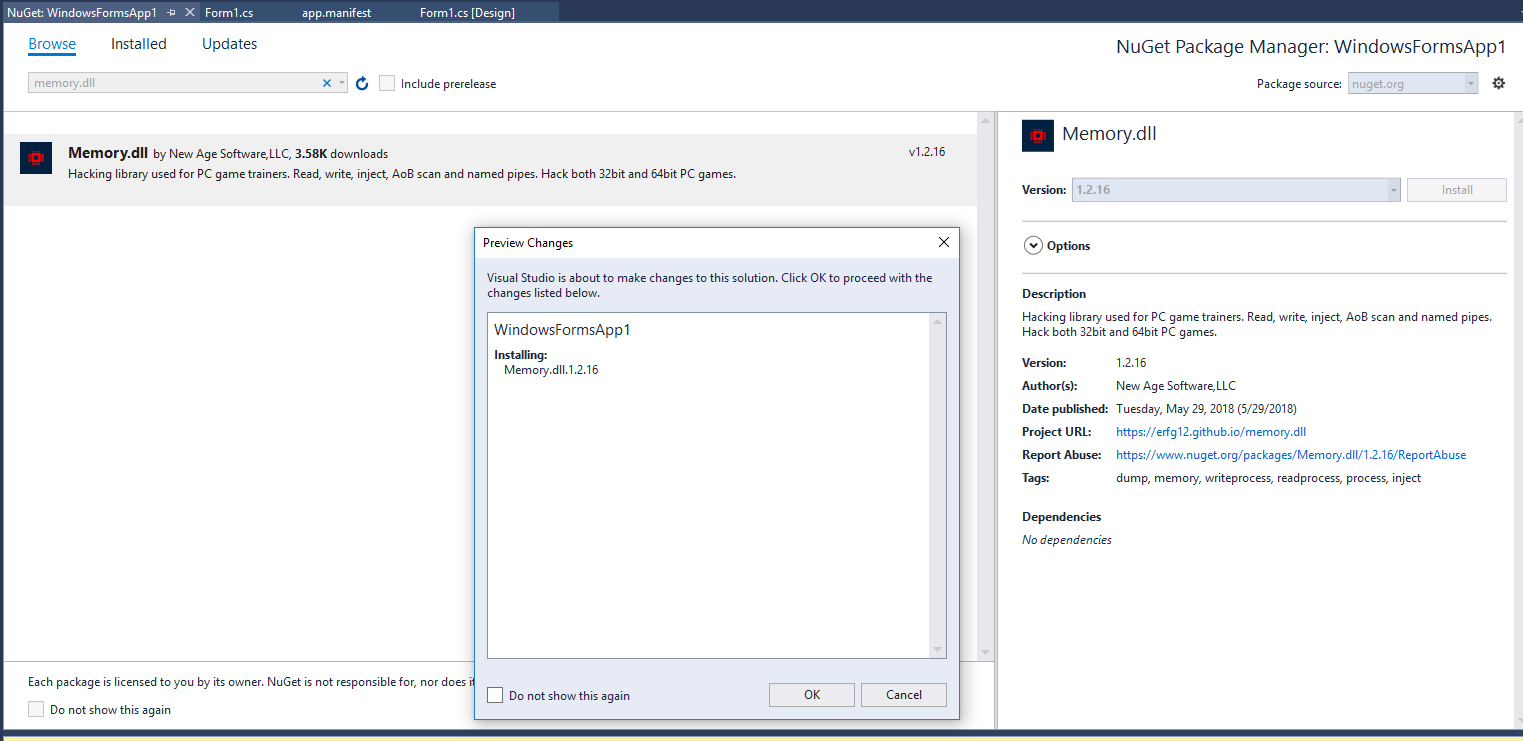Click the package list scrollbar up arrow
1523x741 pixels.
[985, 120]
